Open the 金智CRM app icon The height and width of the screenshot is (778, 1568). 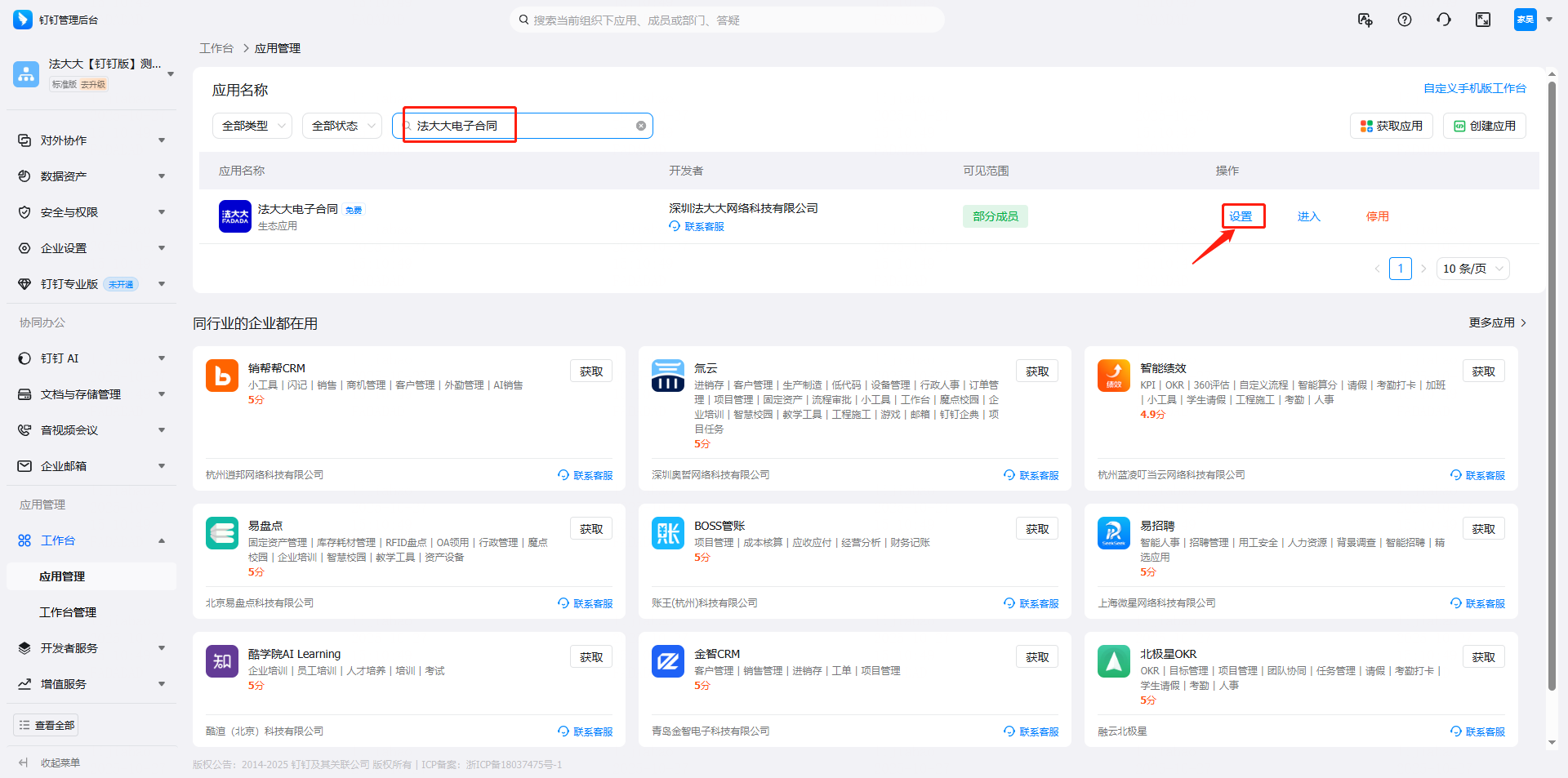pos(668,661)
